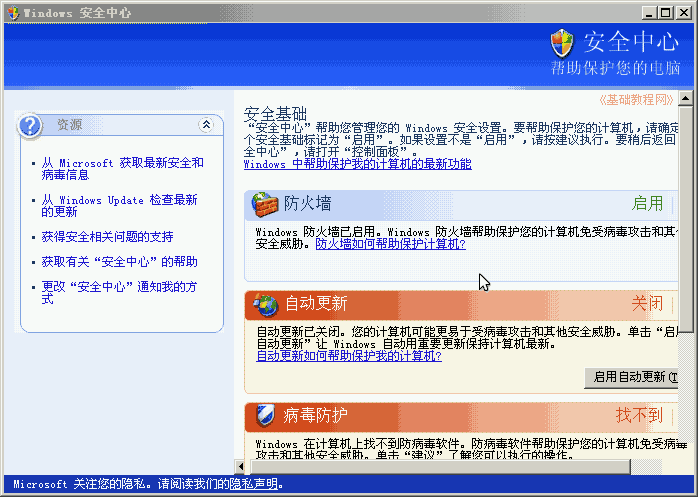Click the 自动更新 globe icon

point(266,305)
